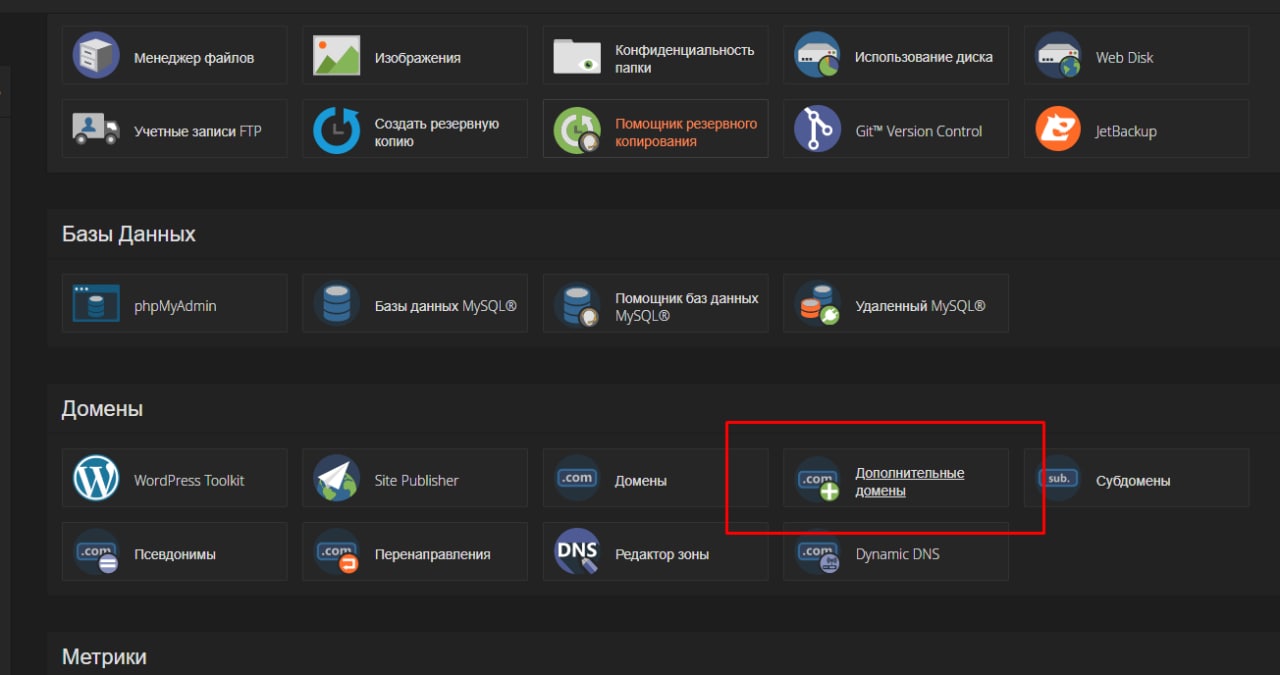Click the Помощник баз данных MySQL icon
The width and height of the screenshot is (1280, 675).
577,306
